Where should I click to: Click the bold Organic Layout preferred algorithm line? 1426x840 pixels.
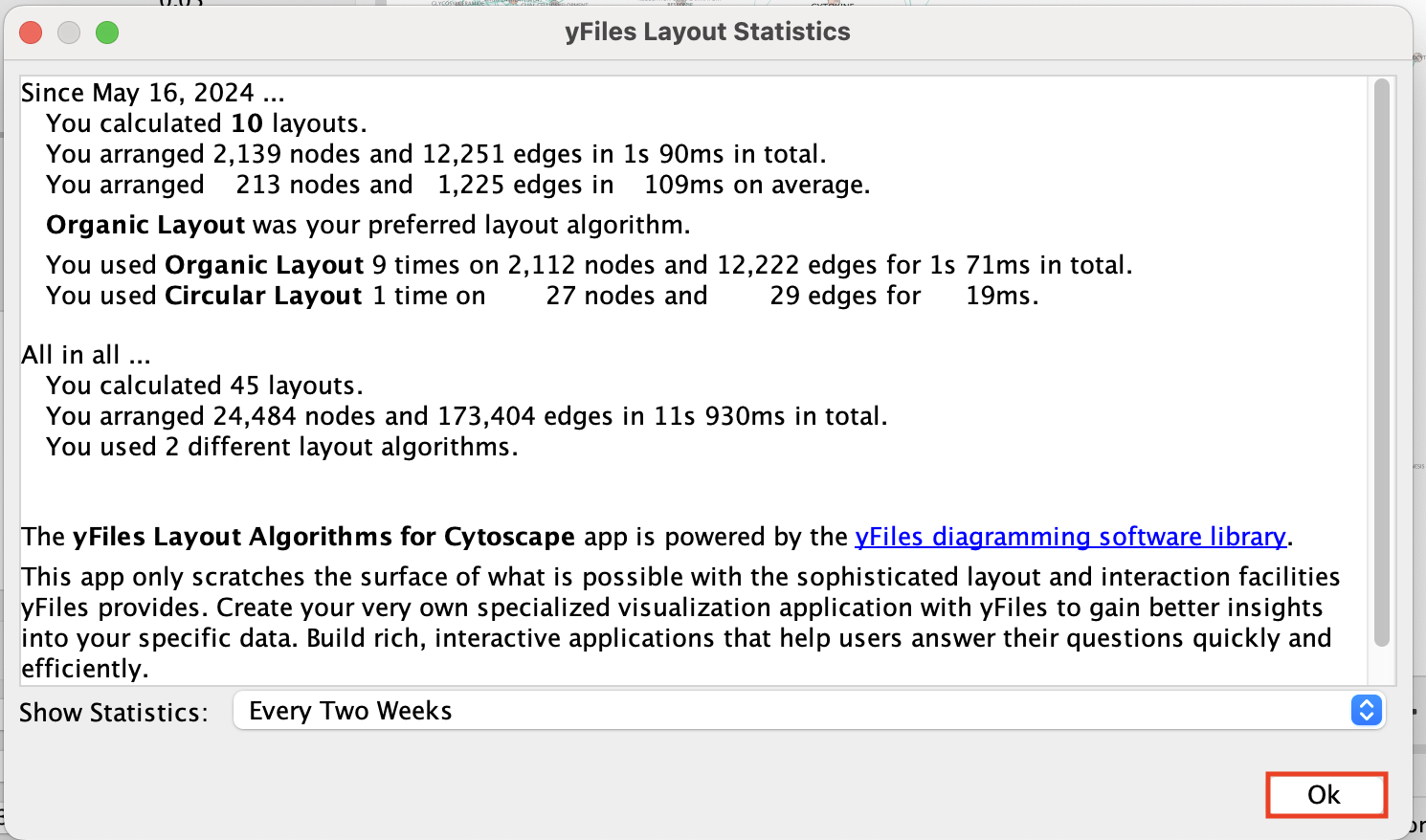point(368,225)
